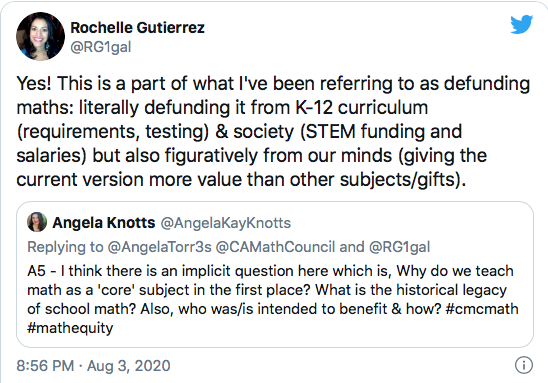Open the Aug 3, 2020 date
Image resolution: width=548 pixels, height=383 pixels.
tap(129, 366)
